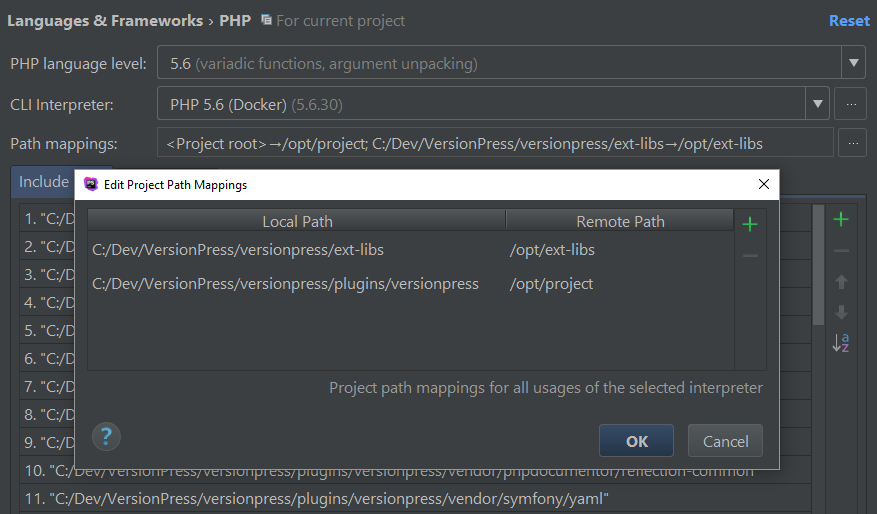Viewport: 877px width, 514px height.
Task: Open help via the question mark icon
Action: tap(106, 436)
